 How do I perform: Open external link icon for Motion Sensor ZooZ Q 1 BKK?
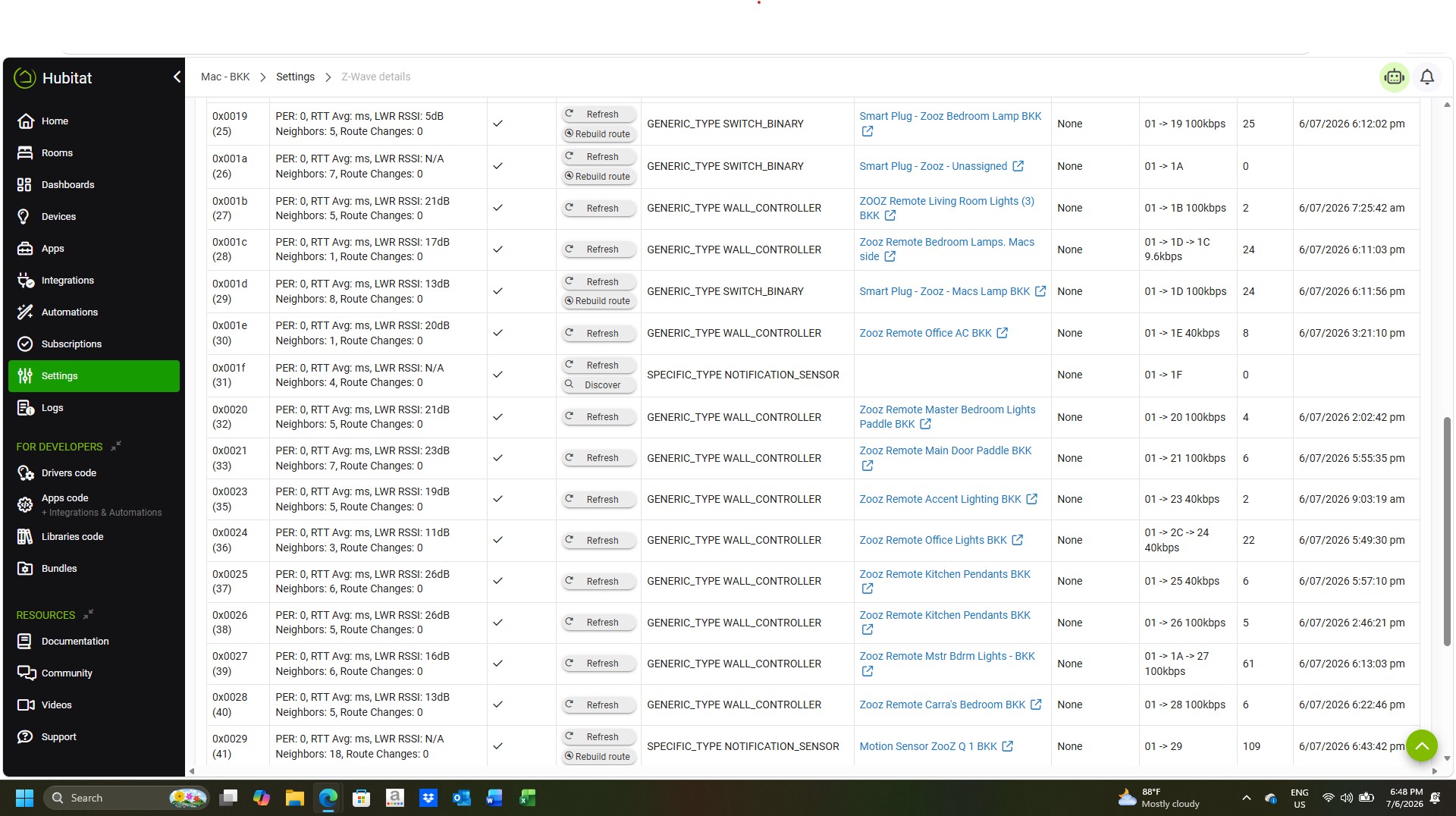point(1008,746)
